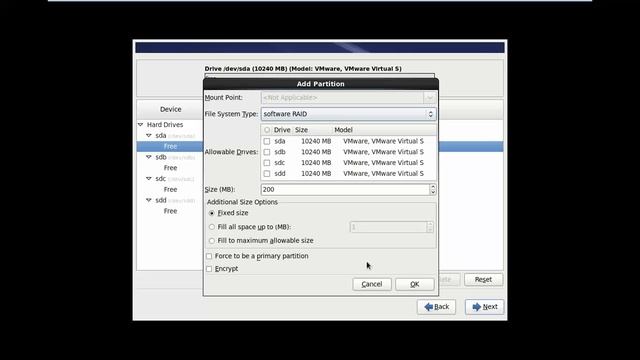This screenshot has width=640, height=360.
Task: Collapse the sda drive node
Action: point(149,136)
